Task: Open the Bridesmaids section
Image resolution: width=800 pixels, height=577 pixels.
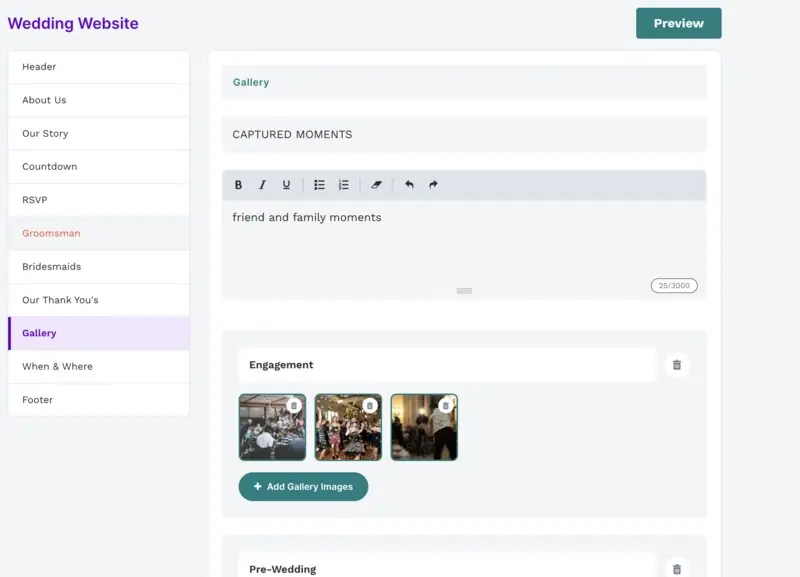Action: 99,266
